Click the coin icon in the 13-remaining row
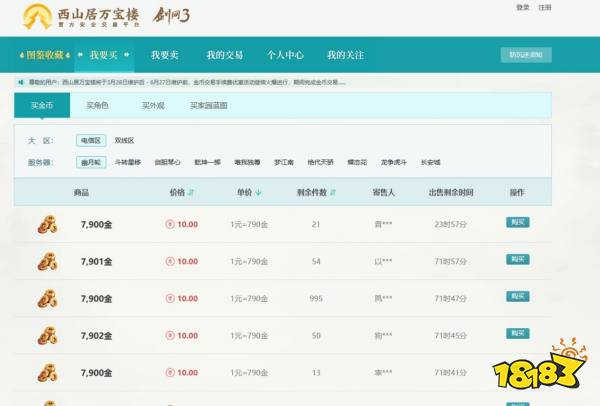 point(47,373)
